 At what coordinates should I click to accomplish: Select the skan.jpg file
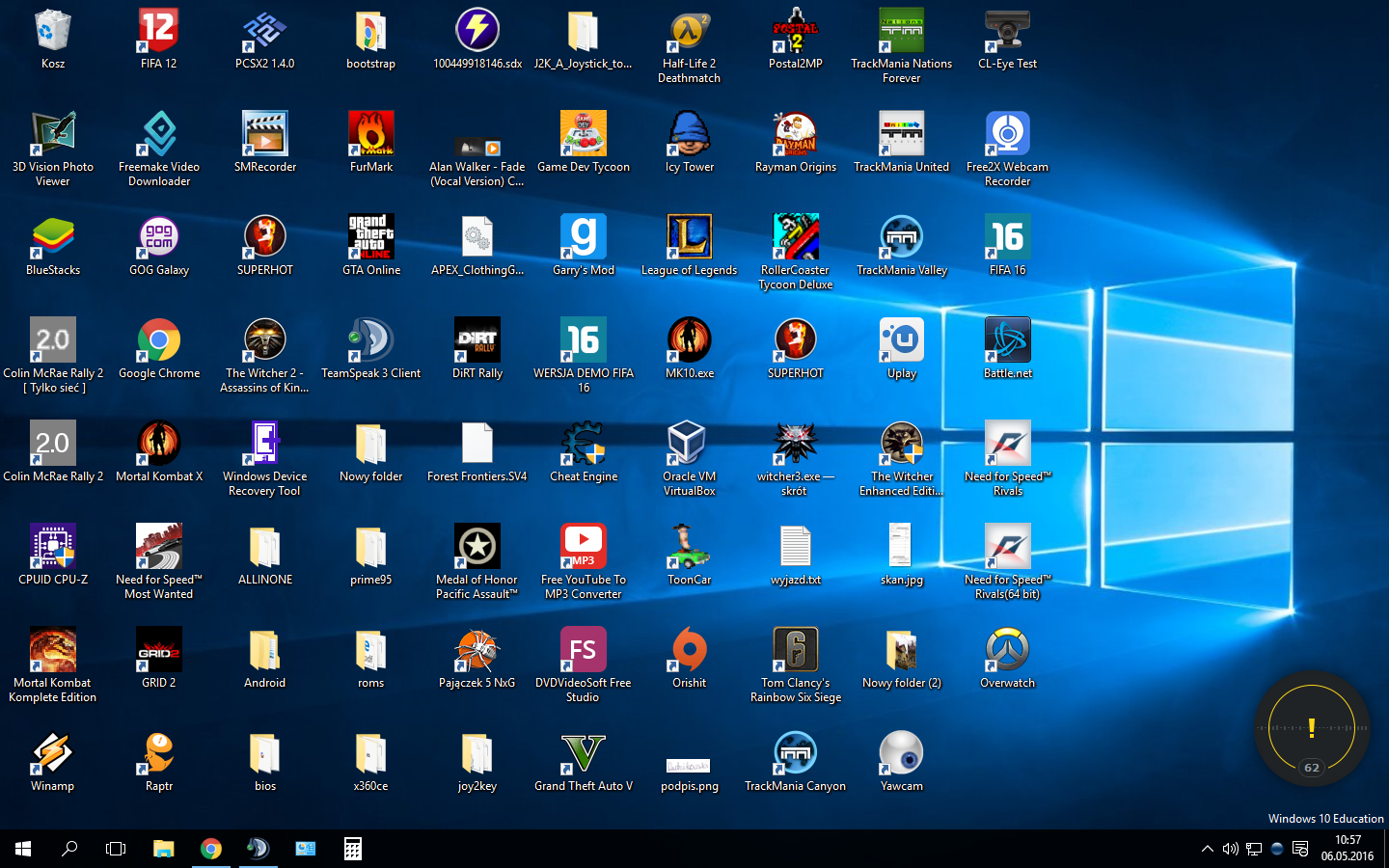[x=902, y=547]
